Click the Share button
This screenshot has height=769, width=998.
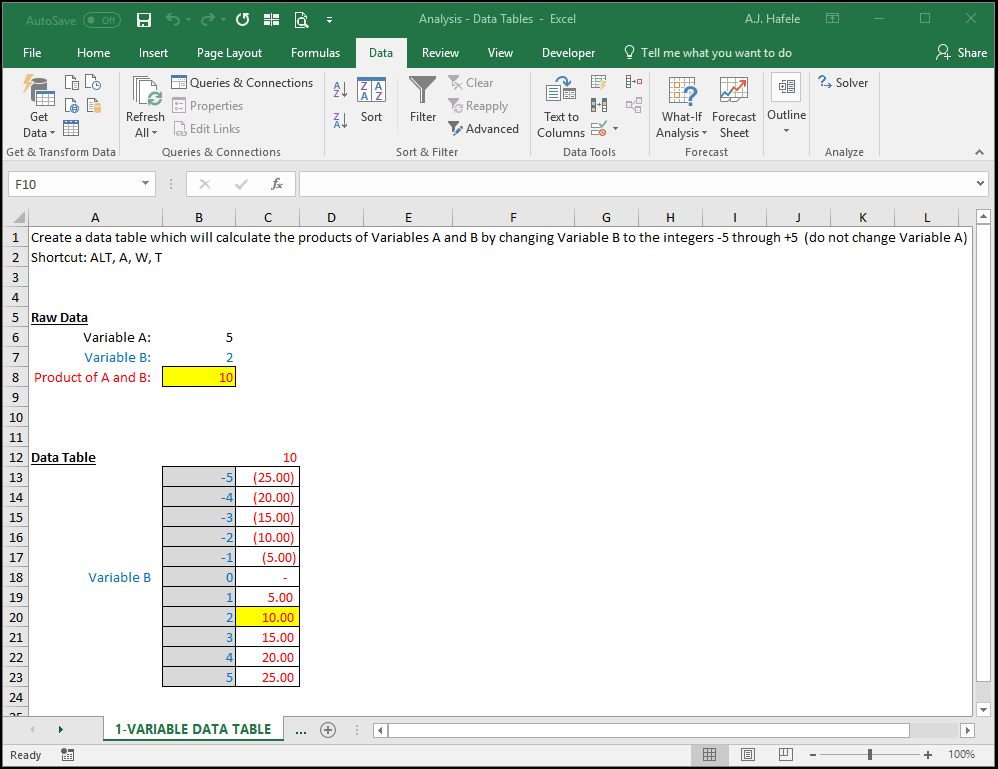[x=961, y=53]
